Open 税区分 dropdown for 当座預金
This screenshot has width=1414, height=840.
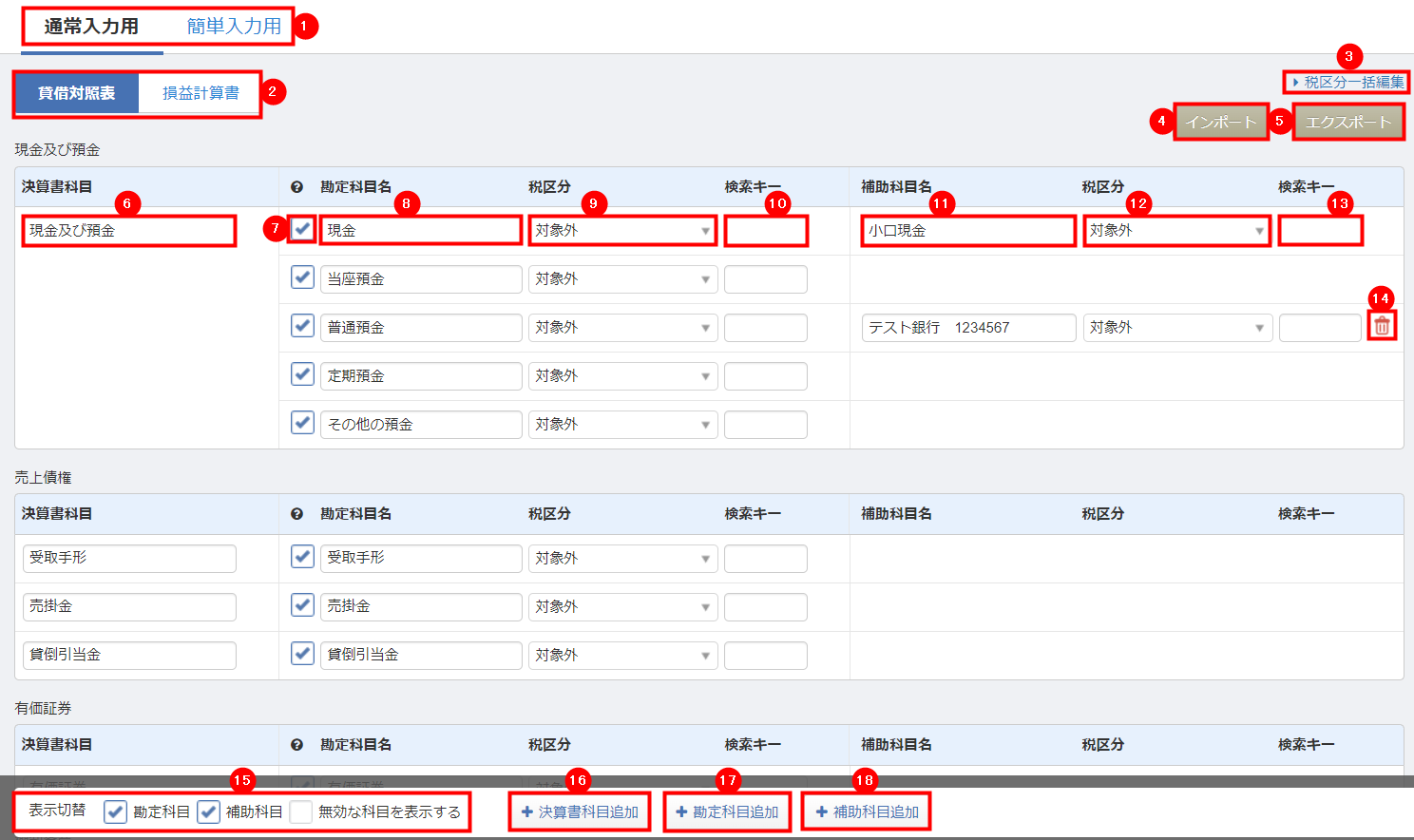coord(622,279)
